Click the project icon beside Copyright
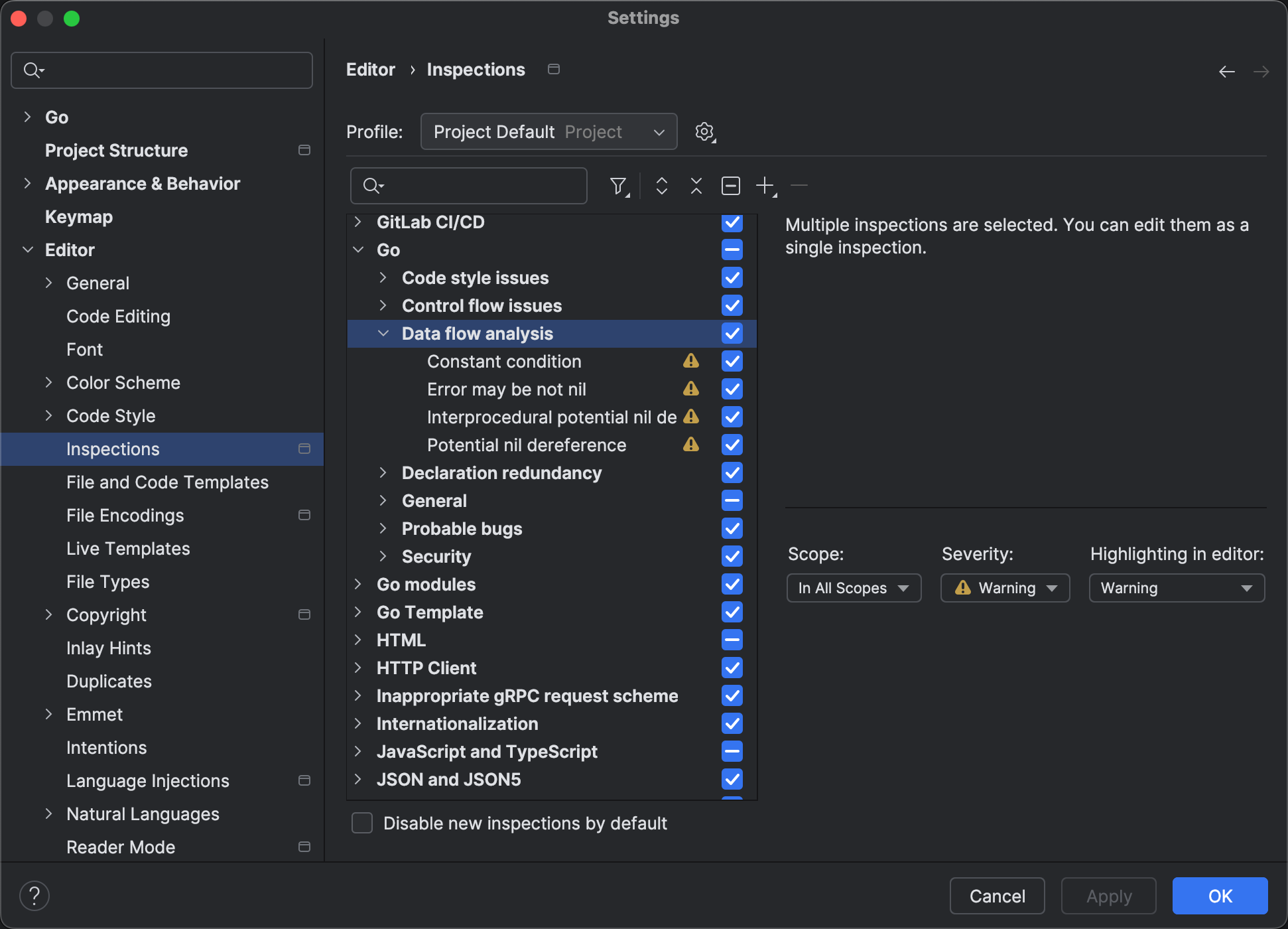Image resolution: width=1288 pixels, height=929 pixels. [304, 614]
